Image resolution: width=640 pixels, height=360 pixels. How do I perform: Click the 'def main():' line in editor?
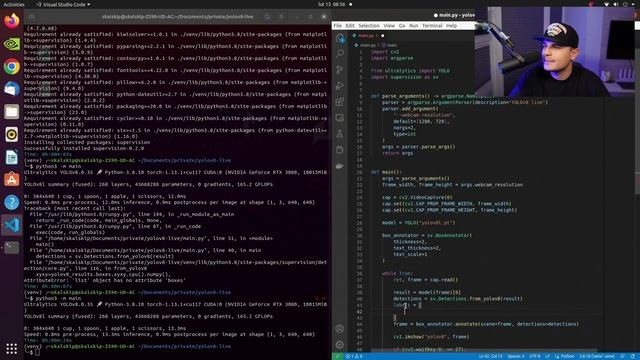click(386, 172)
